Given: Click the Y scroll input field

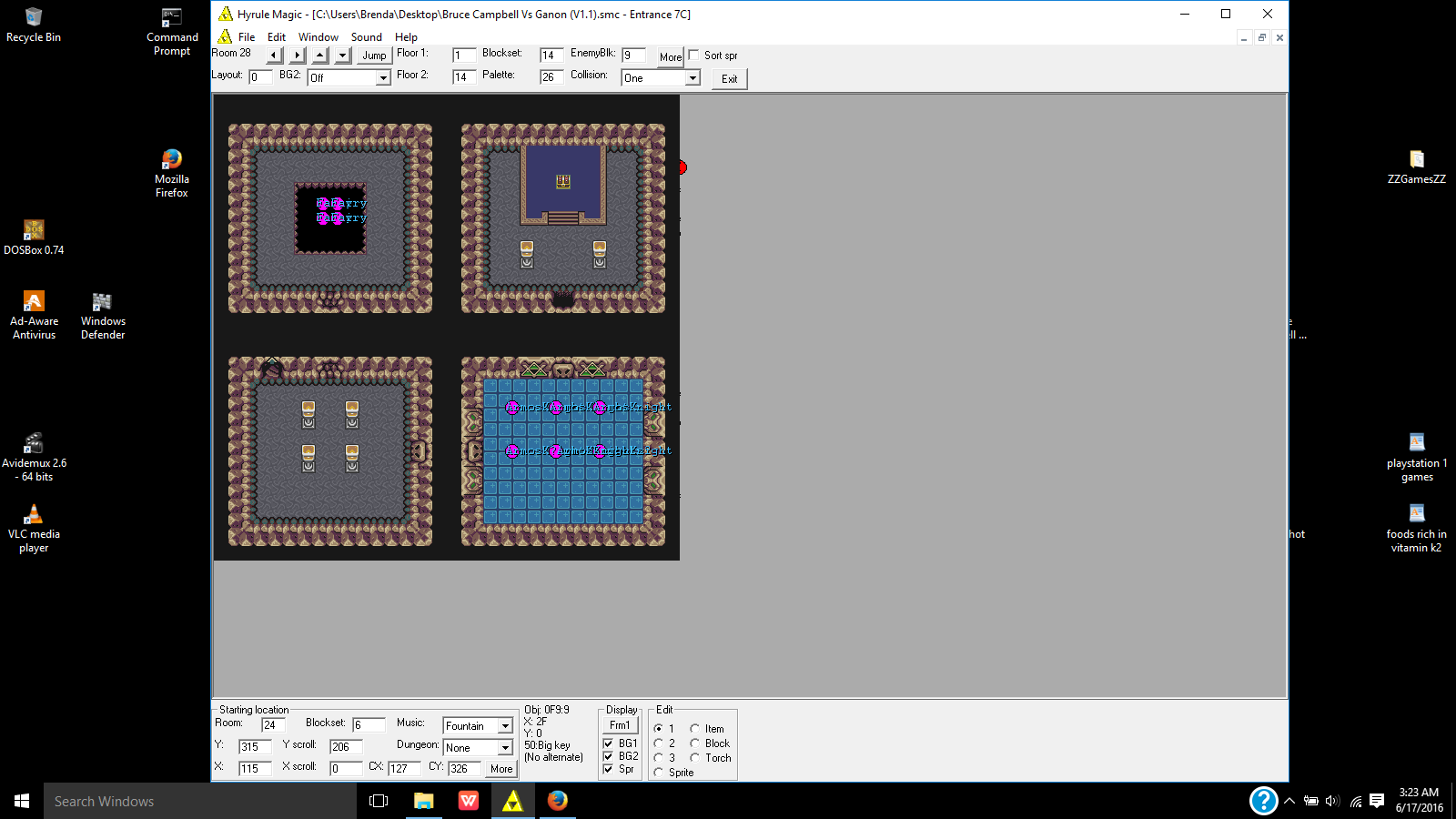Looking at the screenshot, I should pos(346,747).
